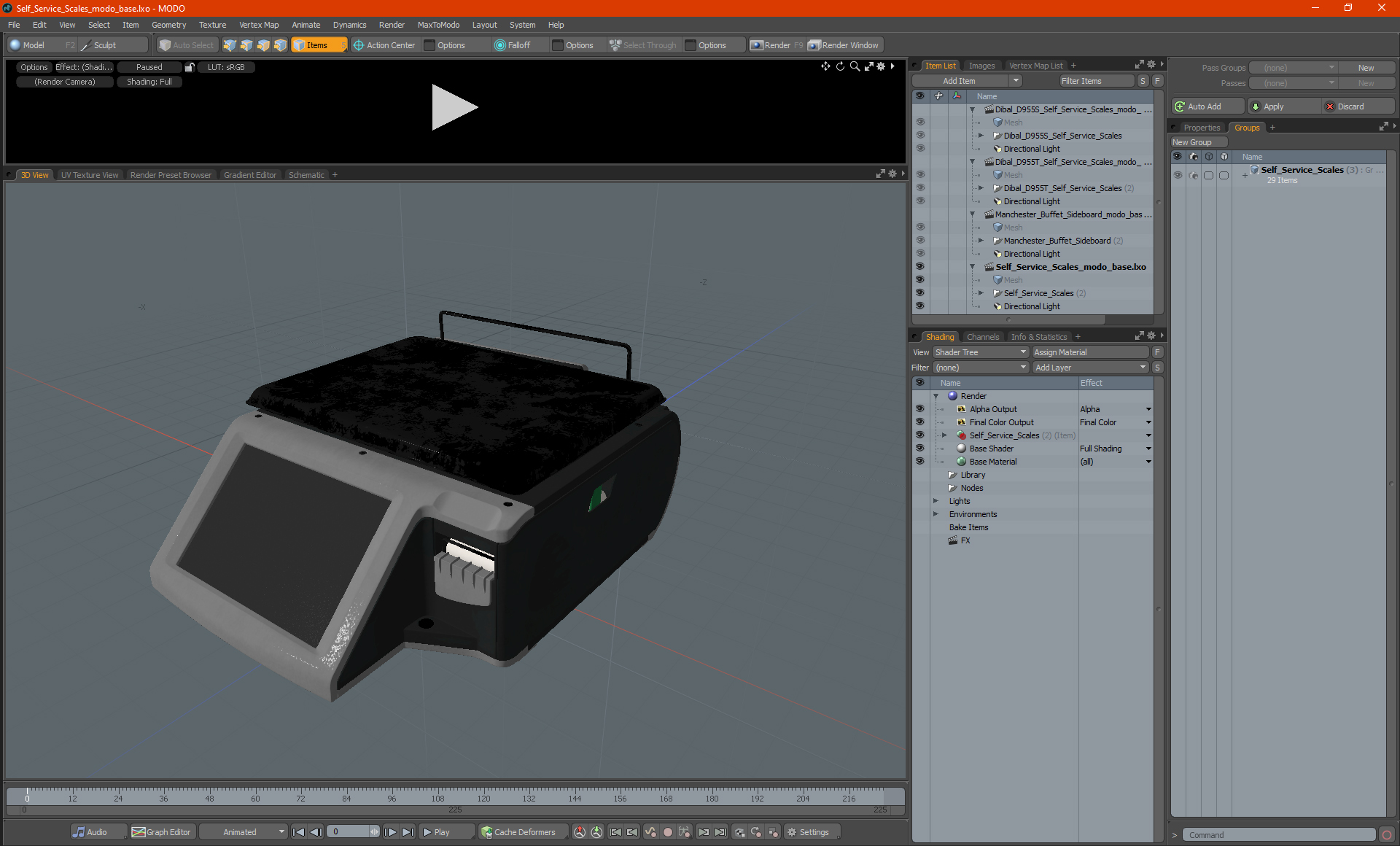Switch to the Channels tab

(982, 337)
